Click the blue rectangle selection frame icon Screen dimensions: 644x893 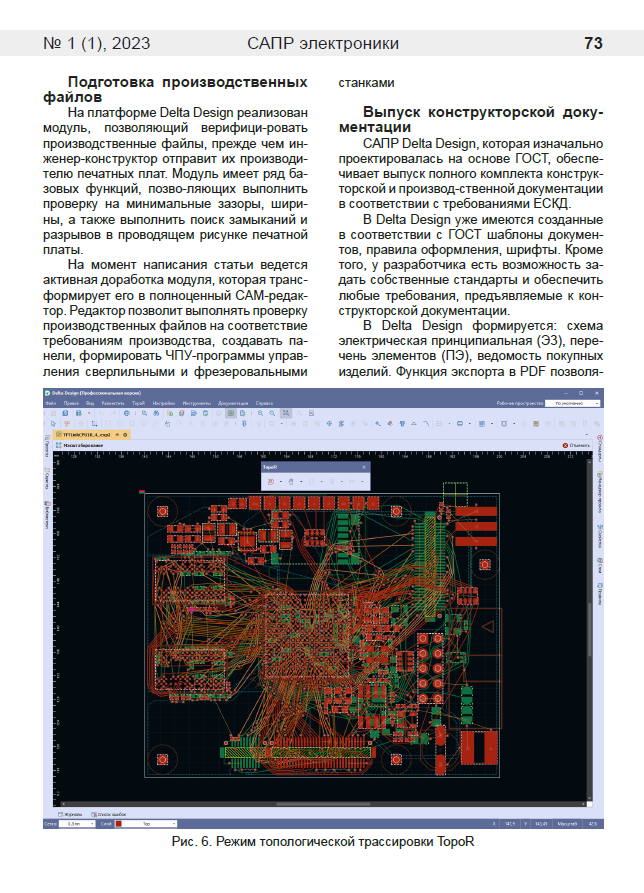95,424
